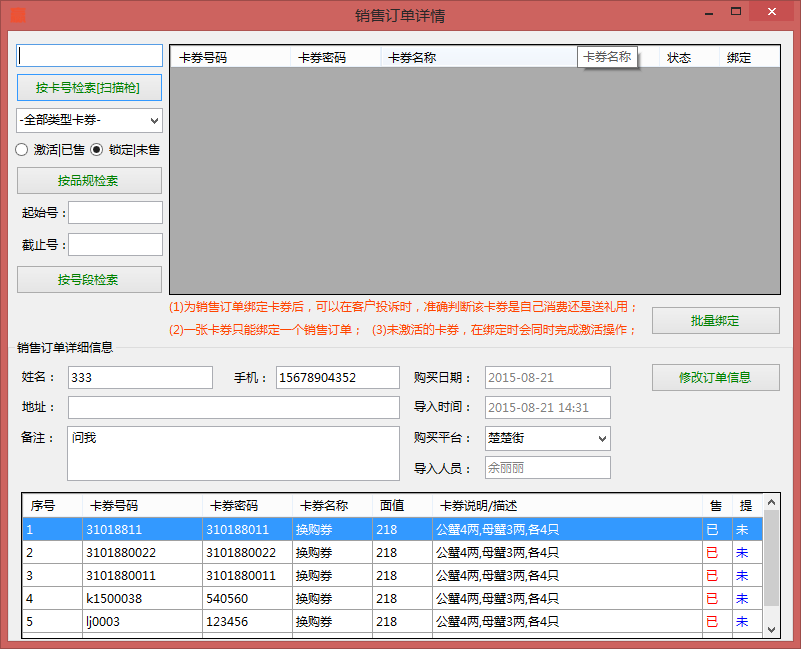Click upper table 状态 column header
Viewport: 801px width, 649px height.
pos(689,57)
